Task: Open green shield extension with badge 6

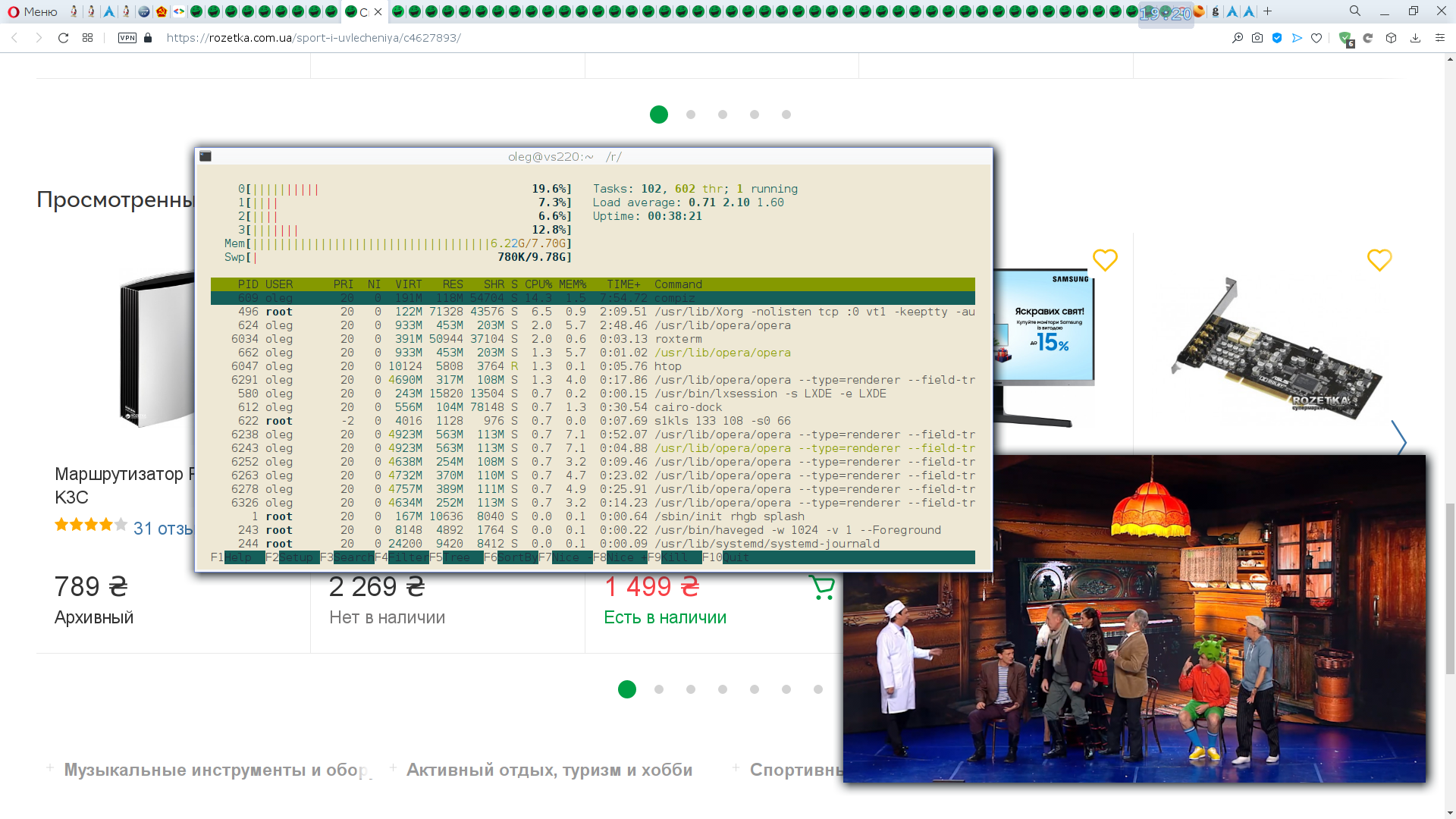Action: coord(1346,39)
